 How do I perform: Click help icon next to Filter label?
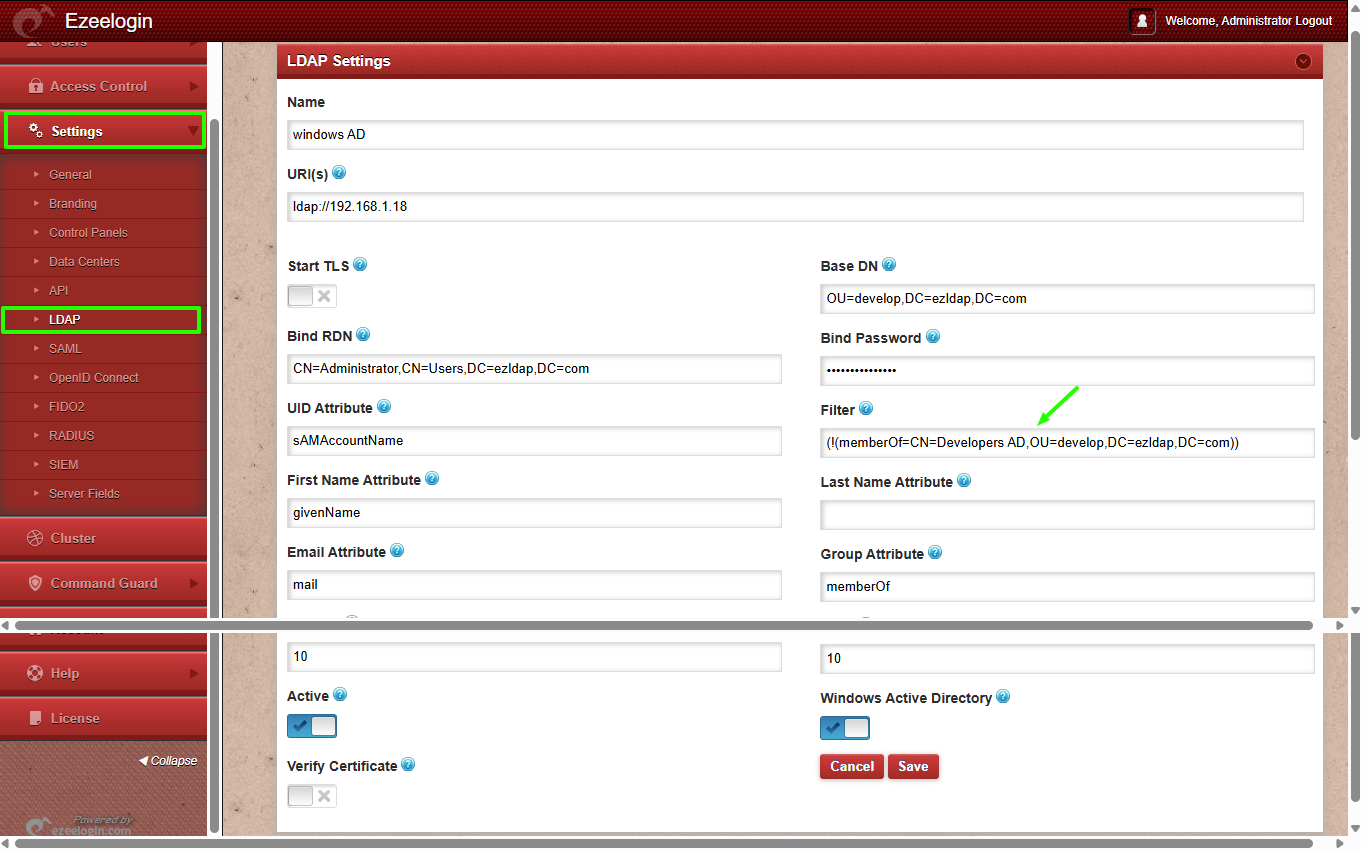coord(866,409)
